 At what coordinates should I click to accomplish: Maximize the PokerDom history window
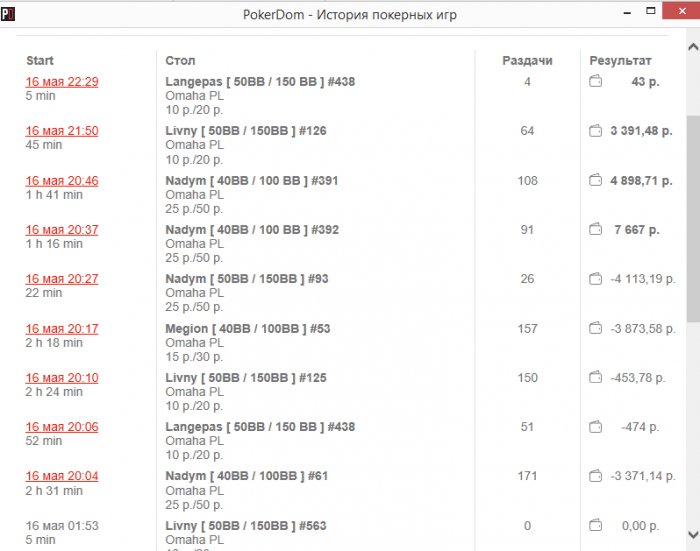651,11
